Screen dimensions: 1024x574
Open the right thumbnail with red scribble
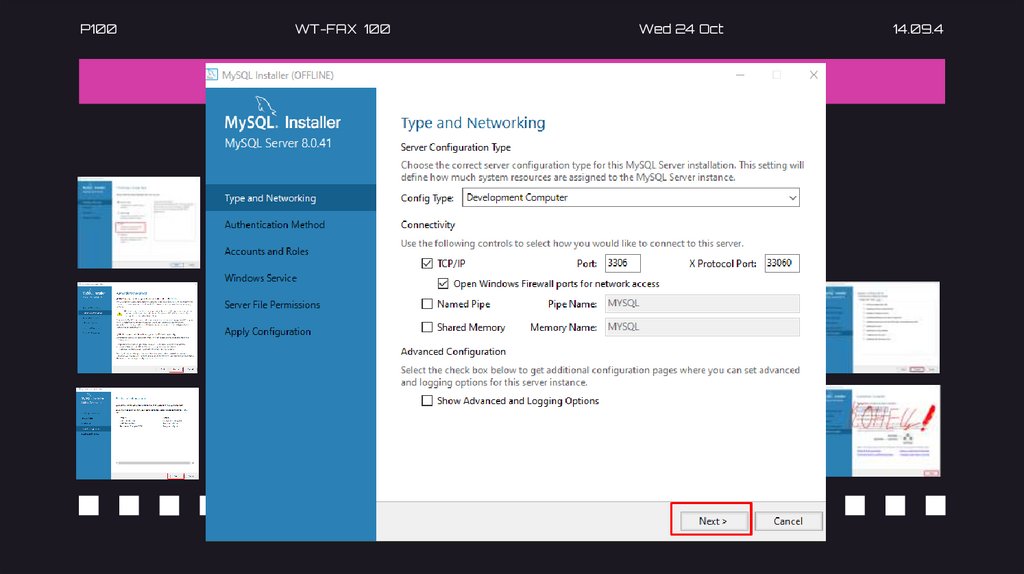(883, 431)
